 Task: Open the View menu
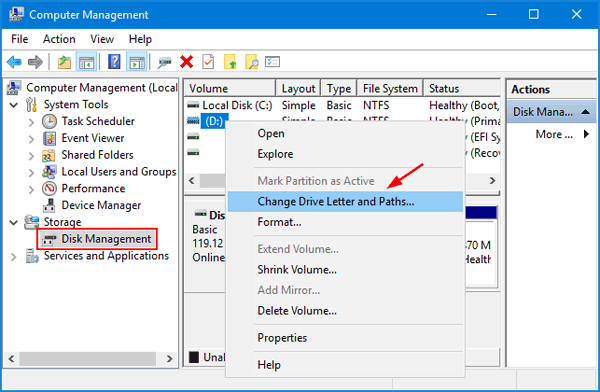tap(102, 39)
